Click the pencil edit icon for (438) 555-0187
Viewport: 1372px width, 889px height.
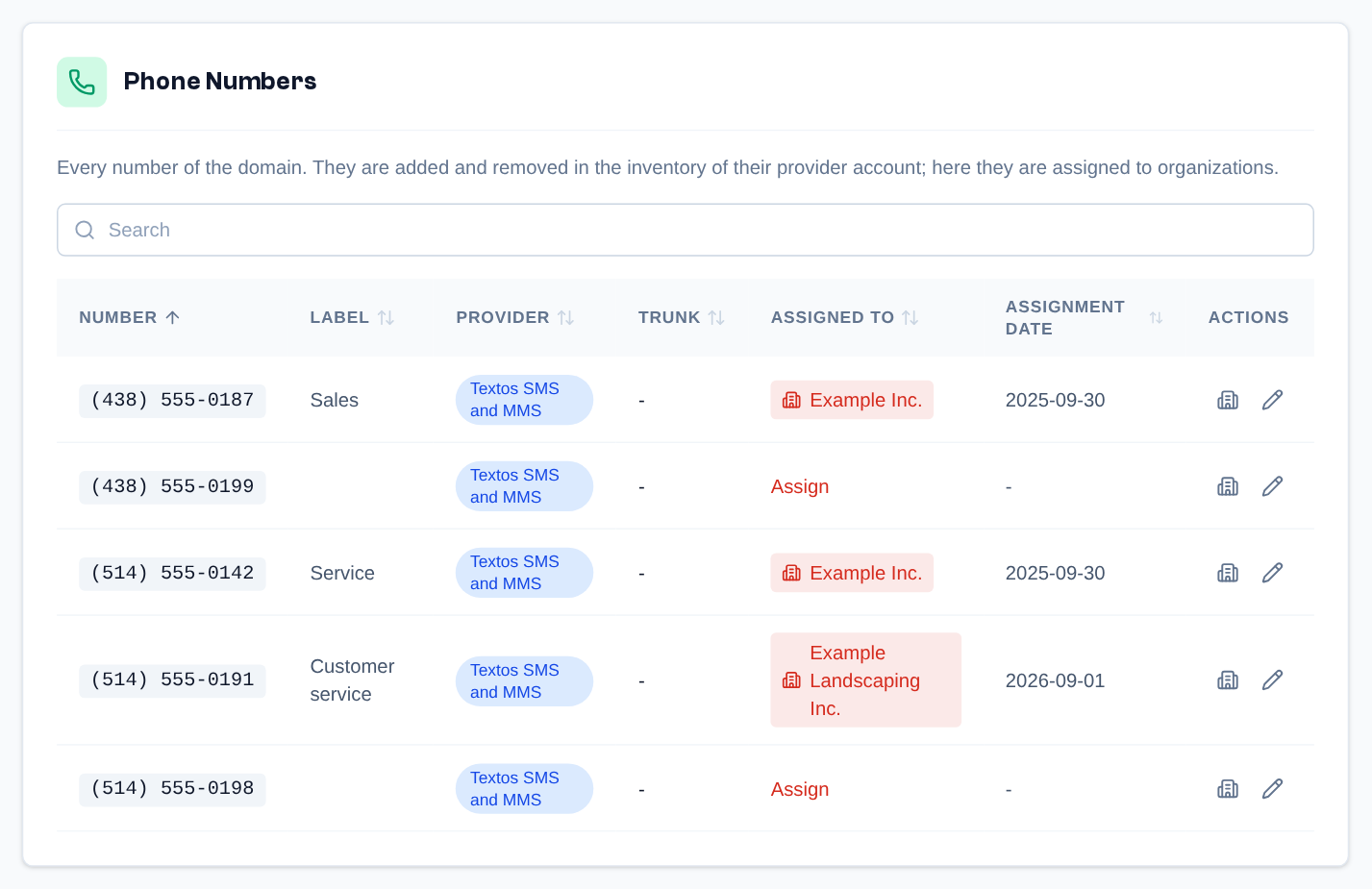[1272, 400]
